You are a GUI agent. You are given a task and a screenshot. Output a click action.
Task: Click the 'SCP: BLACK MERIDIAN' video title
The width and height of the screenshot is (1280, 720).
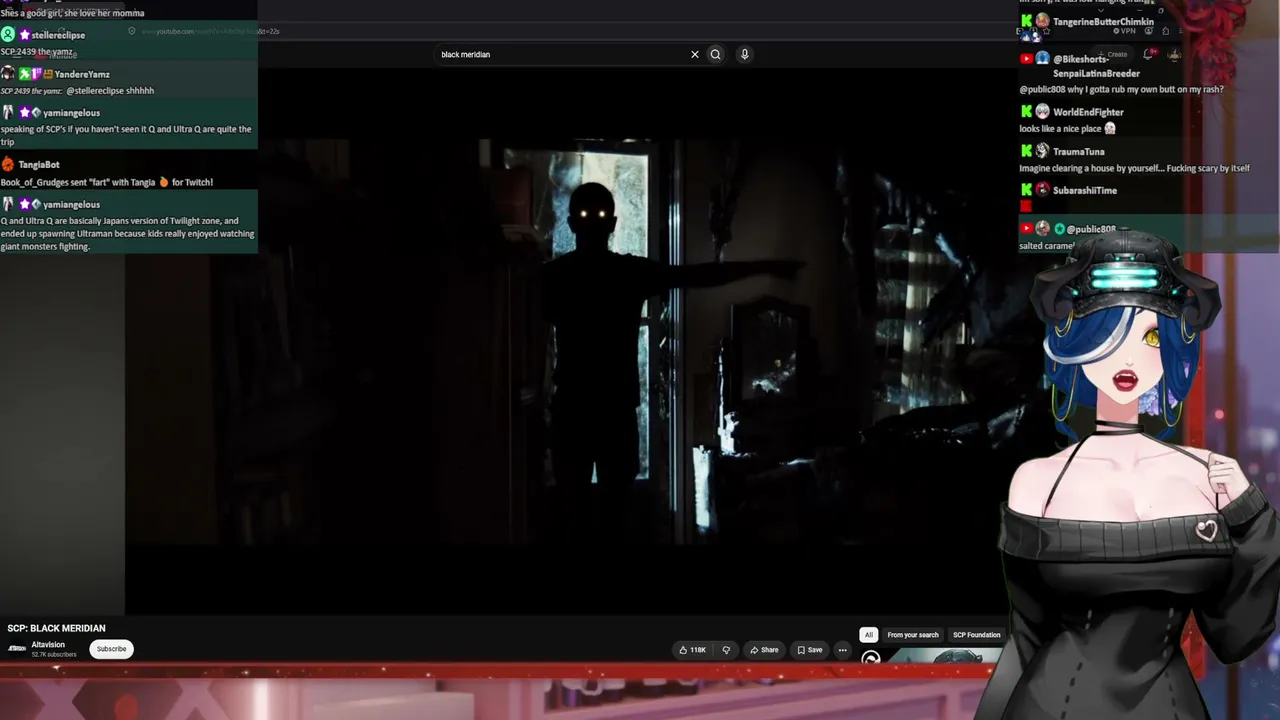pos(56,628)
